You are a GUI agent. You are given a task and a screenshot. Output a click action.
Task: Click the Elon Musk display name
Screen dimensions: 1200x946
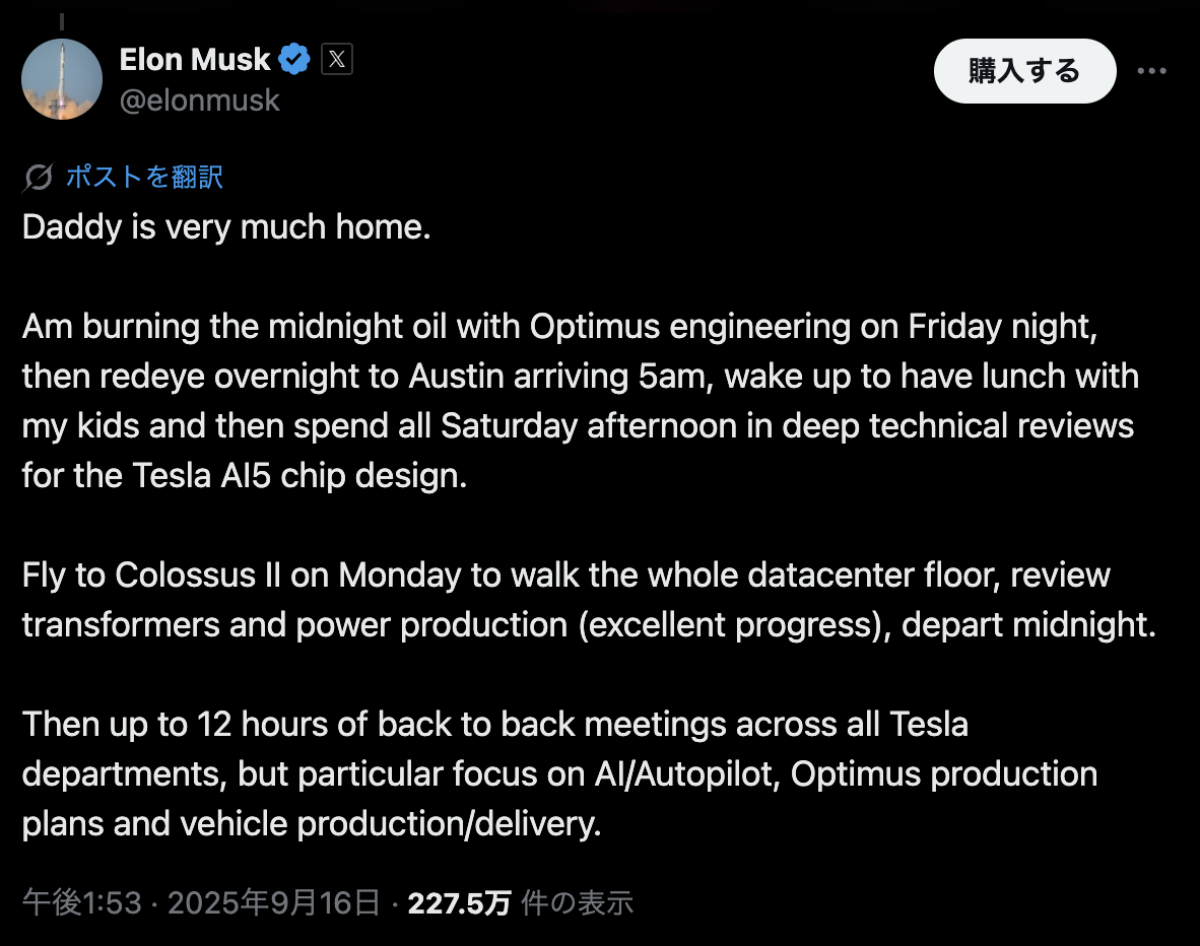(194, 58)
